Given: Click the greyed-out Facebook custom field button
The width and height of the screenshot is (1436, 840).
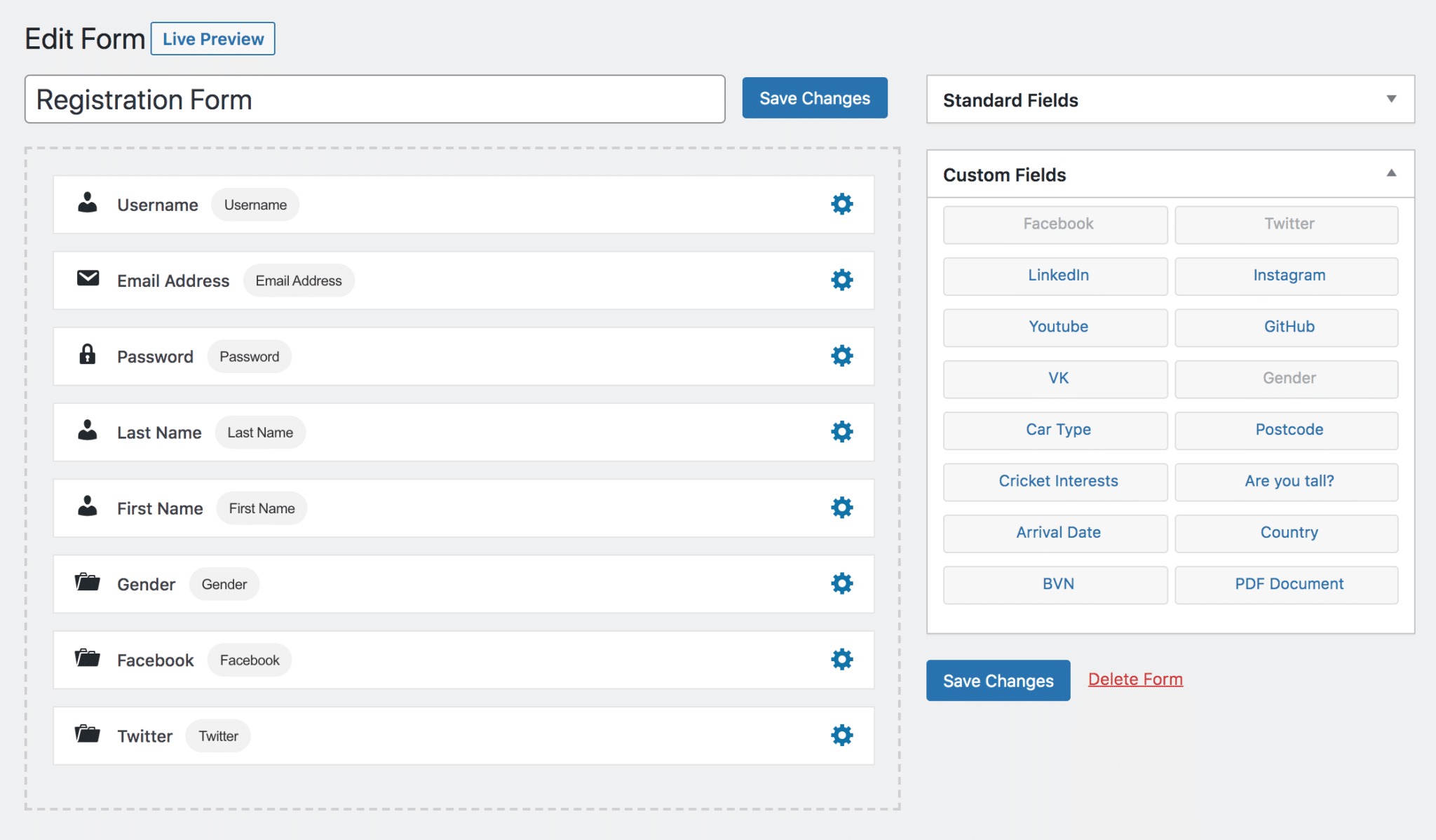Looking at the screenshot, I should pyautogui.click(x=1055, y=224).
